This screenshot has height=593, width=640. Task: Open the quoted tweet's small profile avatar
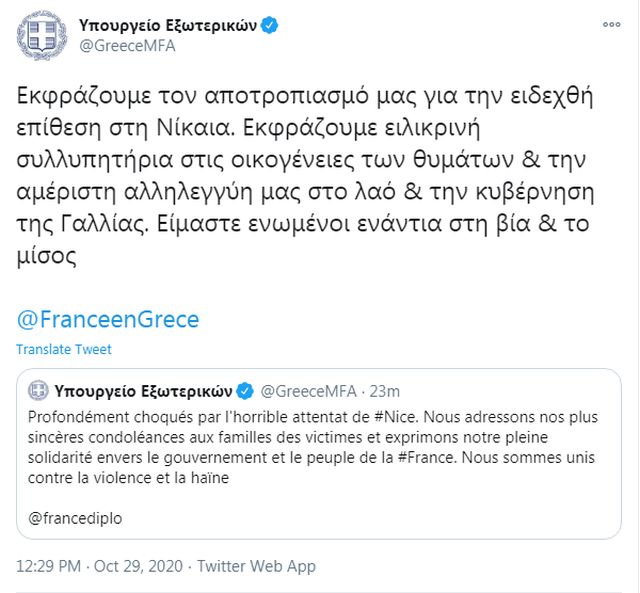pyautogui.click(x=38, y=390)
